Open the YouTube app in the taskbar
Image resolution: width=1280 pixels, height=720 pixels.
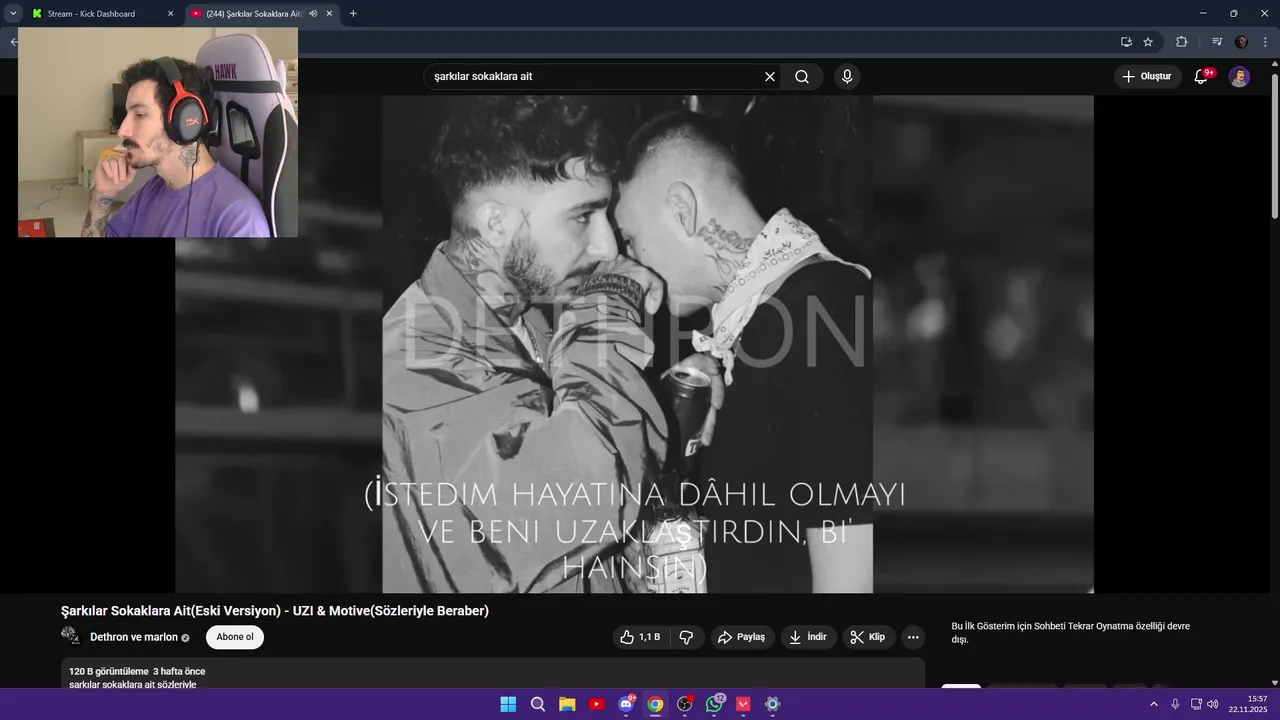pos(597,704)
